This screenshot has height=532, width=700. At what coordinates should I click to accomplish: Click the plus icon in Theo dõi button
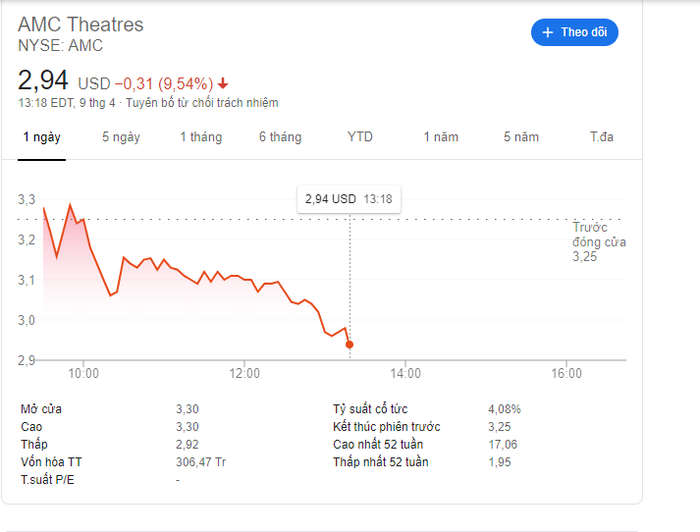pyautogui.click(x=547, y=32)
